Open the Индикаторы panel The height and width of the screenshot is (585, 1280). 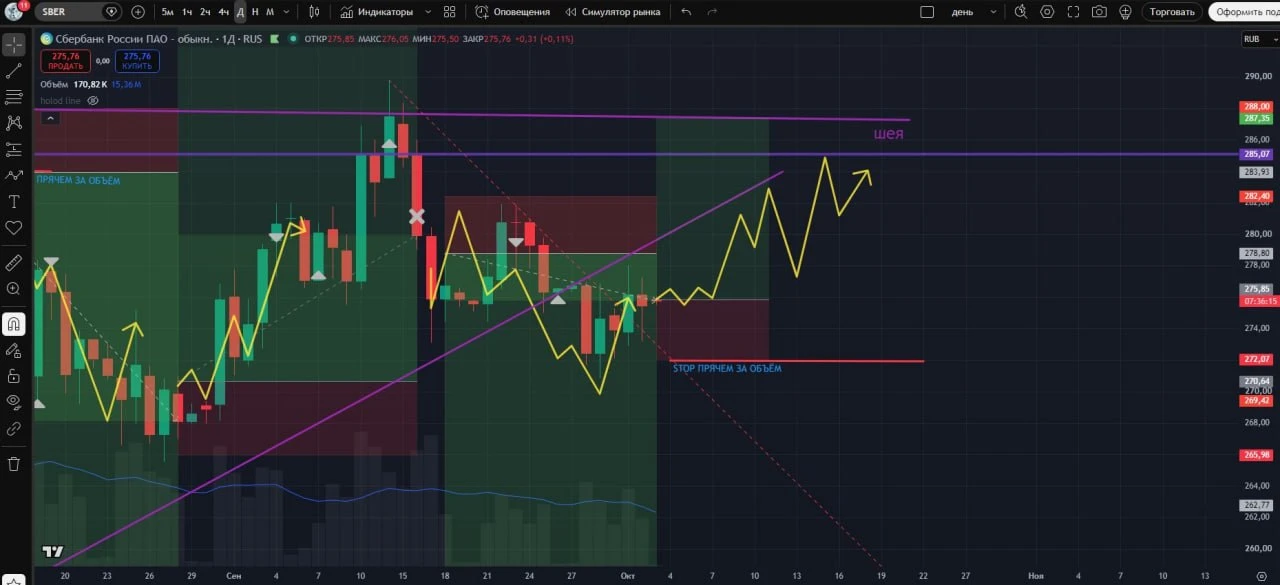pyautogui.click(x=377, y=12)
